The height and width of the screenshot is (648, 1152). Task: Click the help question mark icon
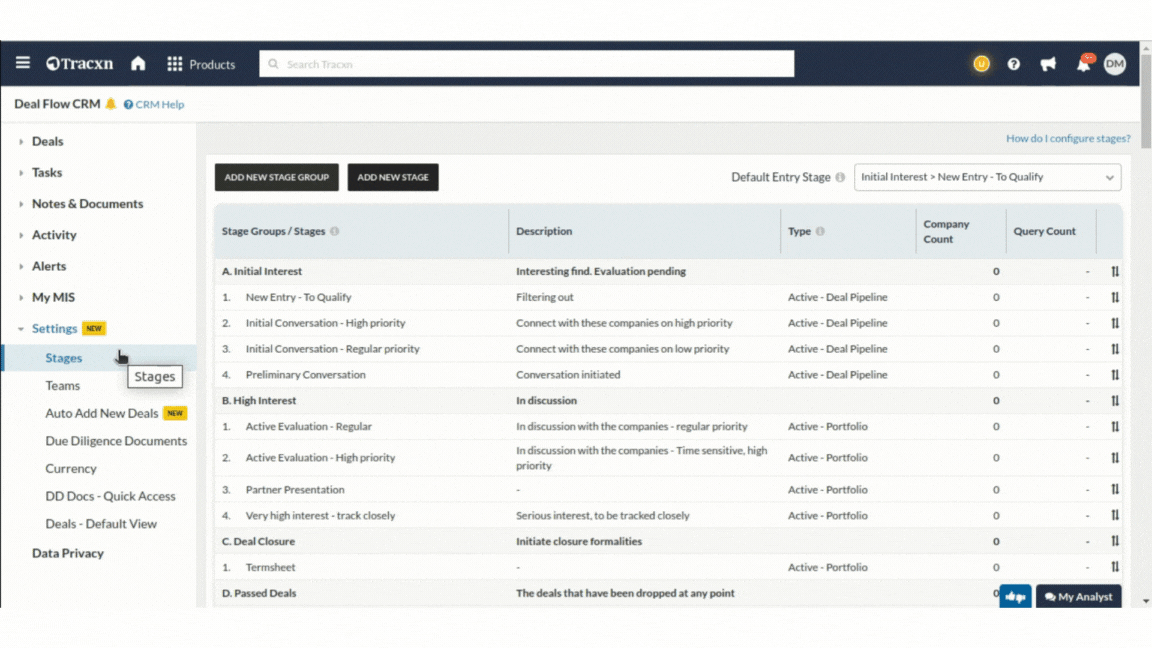point(1013,64)
